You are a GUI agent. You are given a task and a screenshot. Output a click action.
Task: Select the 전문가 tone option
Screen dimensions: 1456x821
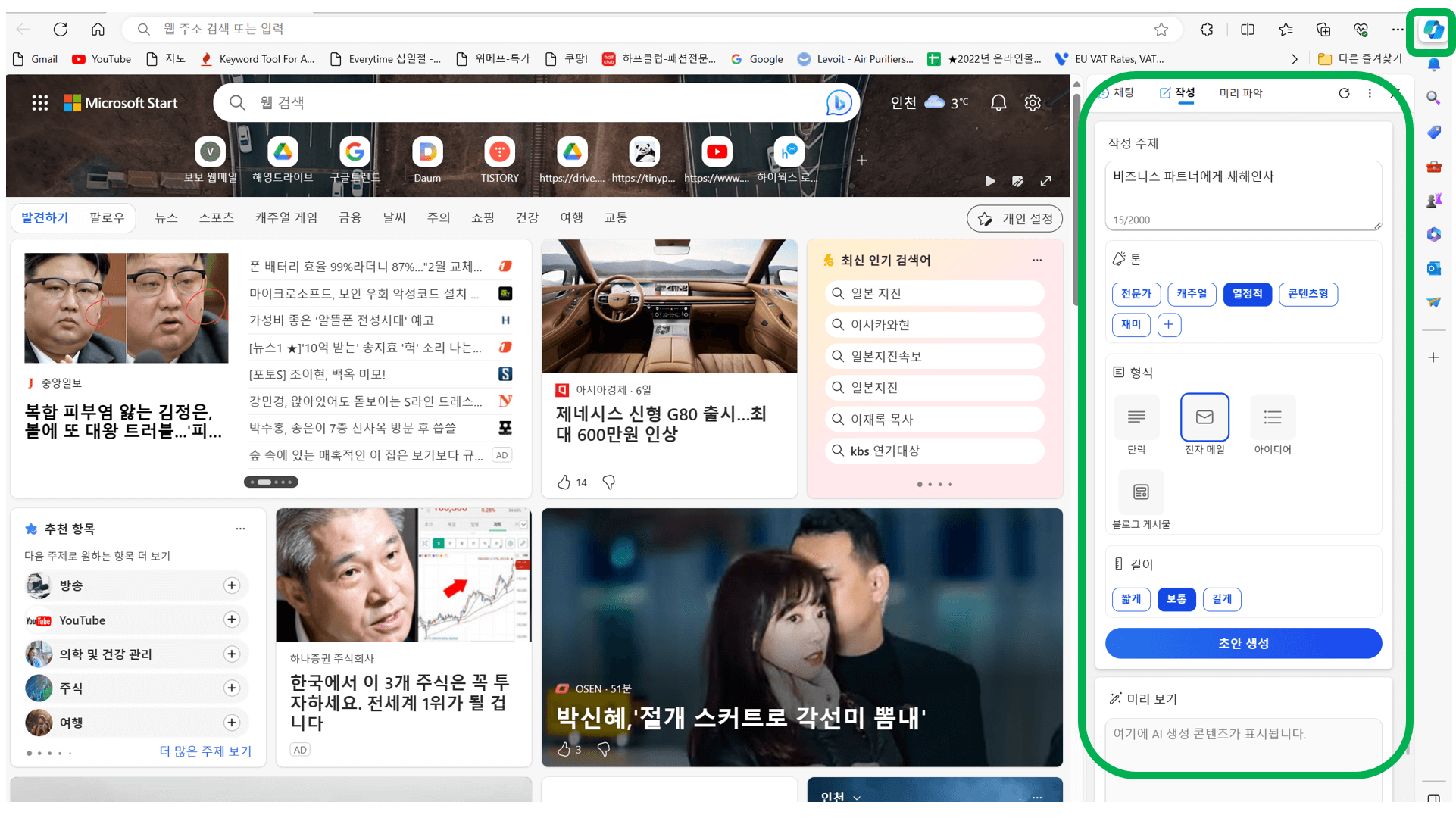click(x=1136, y=294)
